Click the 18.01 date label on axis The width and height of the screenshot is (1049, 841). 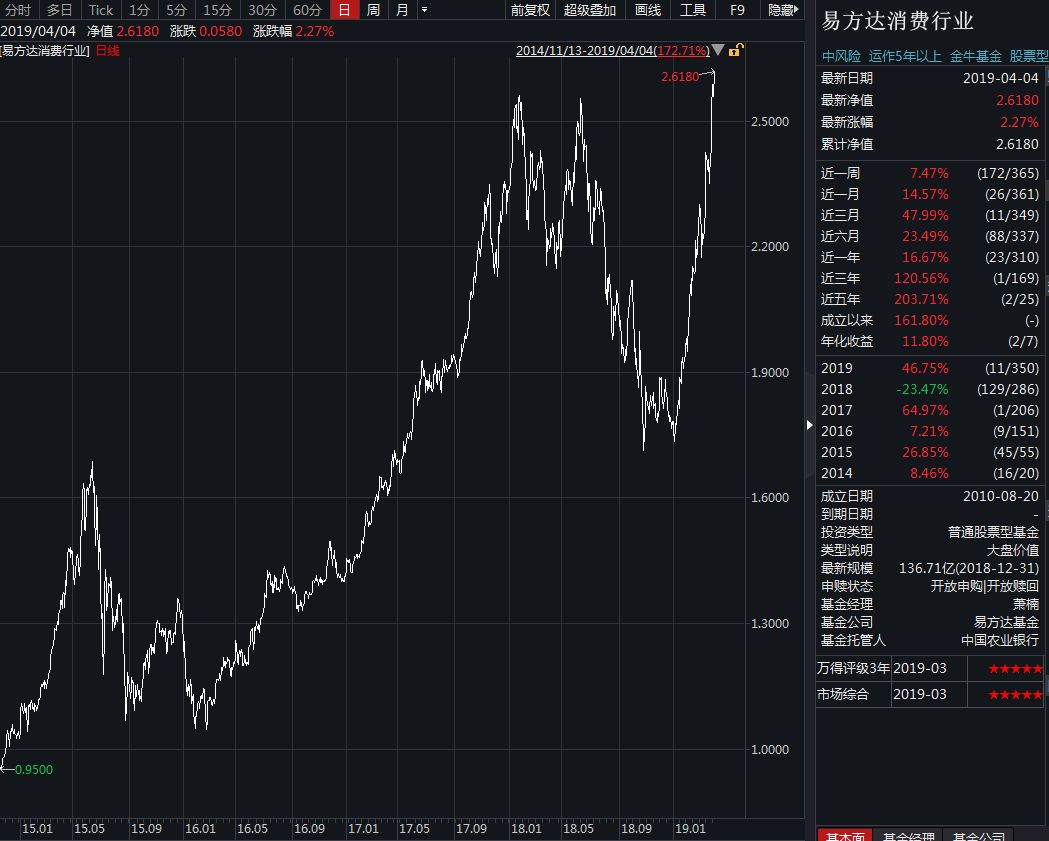(x=526, y=829)
